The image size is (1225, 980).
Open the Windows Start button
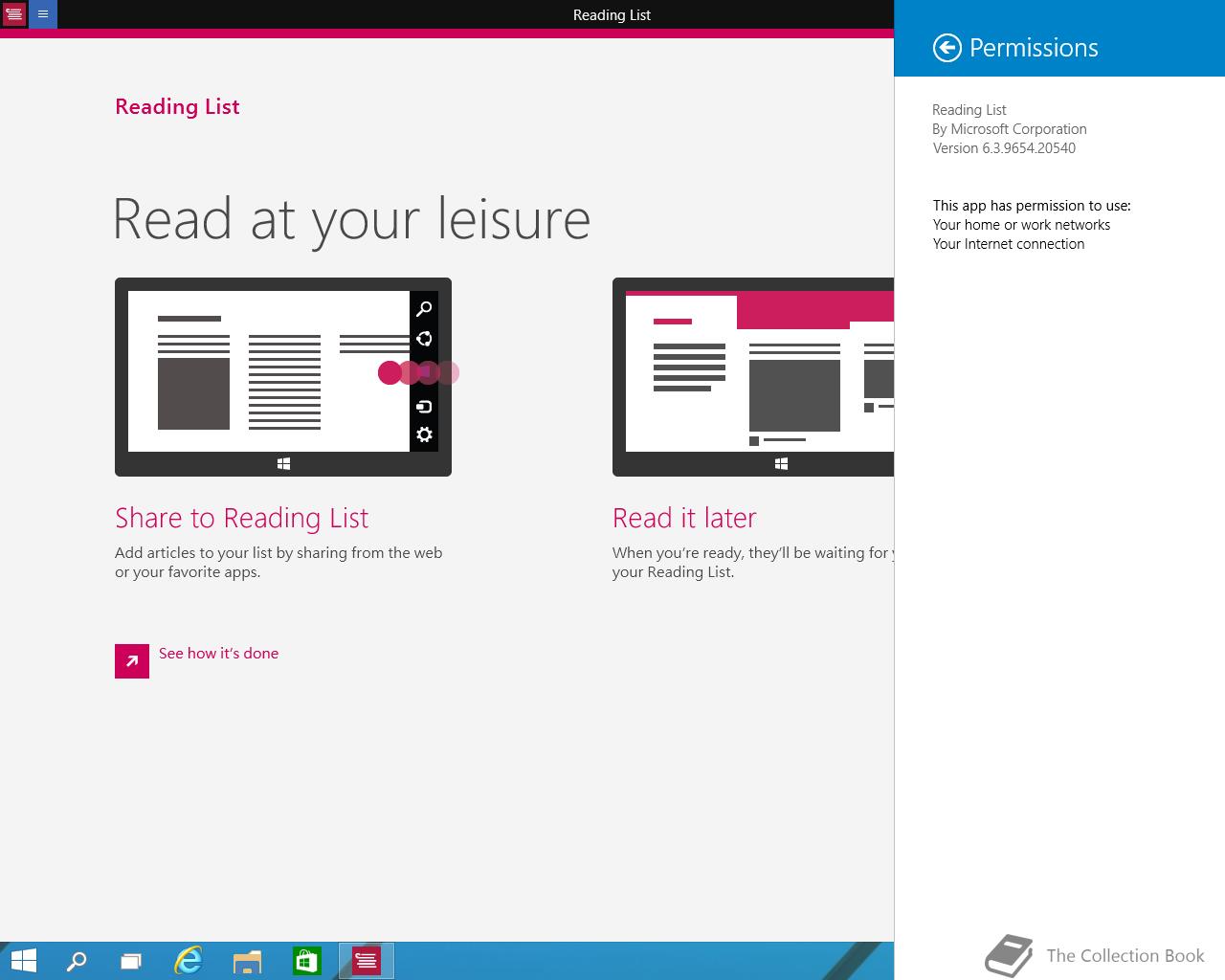[22, 960]
